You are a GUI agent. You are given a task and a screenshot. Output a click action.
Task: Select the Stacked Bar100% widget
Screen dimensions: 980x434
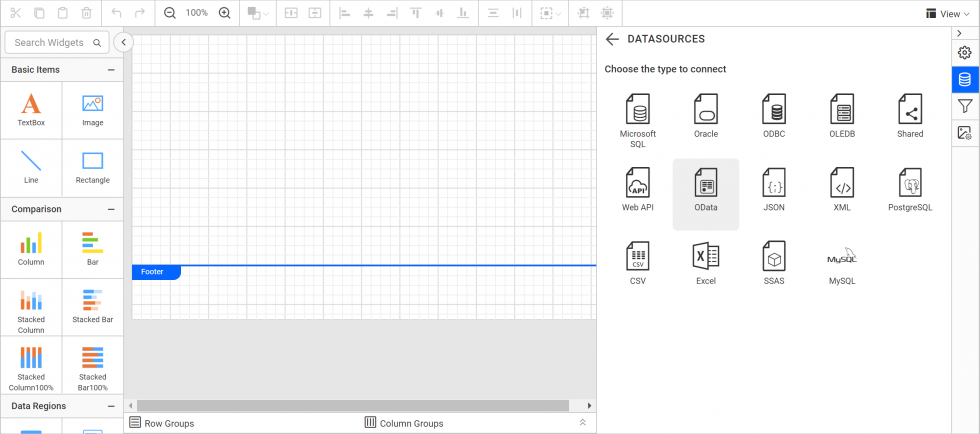pyautogui.click(x=92, y=365)
